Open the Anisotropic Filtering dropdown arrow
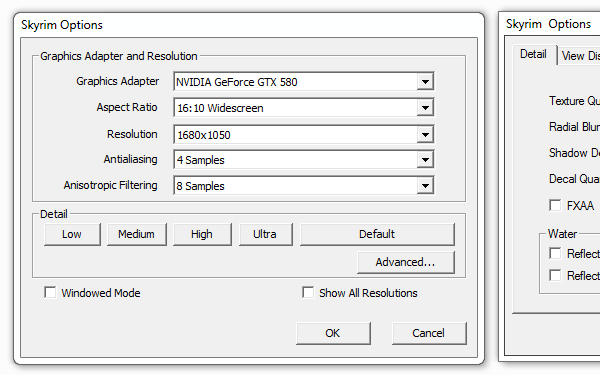This screenshot has width=600, height=375. pyautogui.click(x=425, y=186)
